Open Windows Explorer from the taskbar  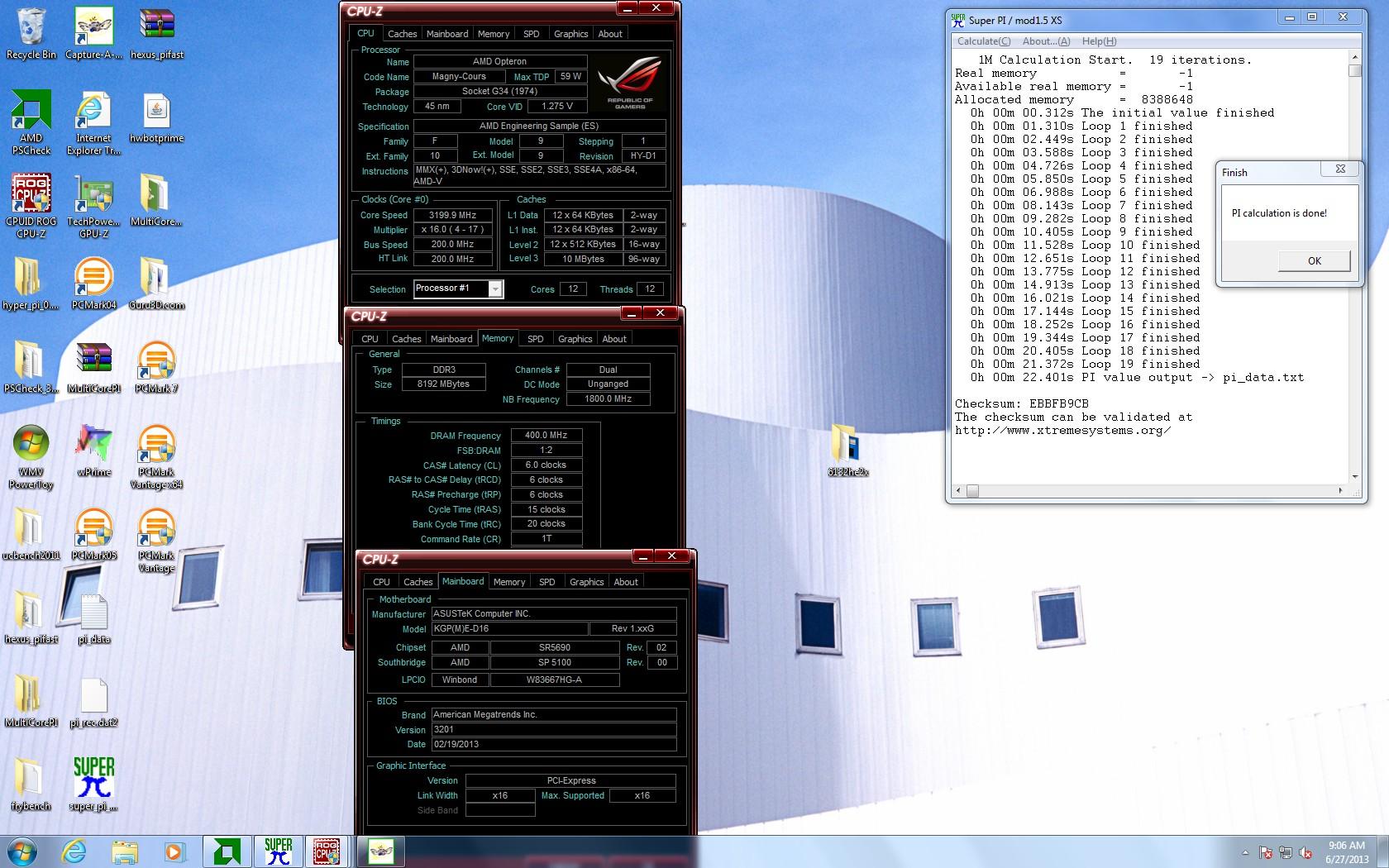point(125,851)
